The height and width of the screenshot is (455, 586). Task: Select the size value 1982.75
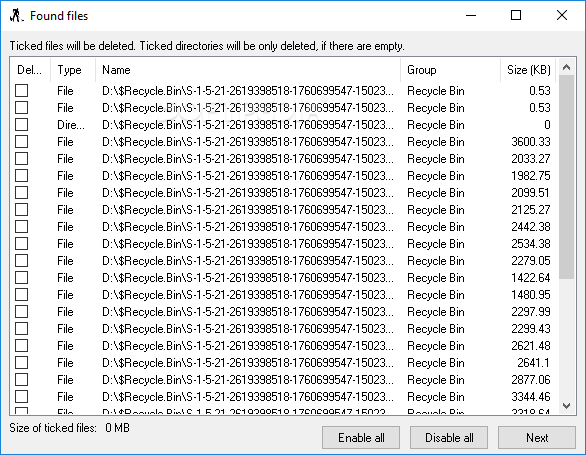click(531, 176)
